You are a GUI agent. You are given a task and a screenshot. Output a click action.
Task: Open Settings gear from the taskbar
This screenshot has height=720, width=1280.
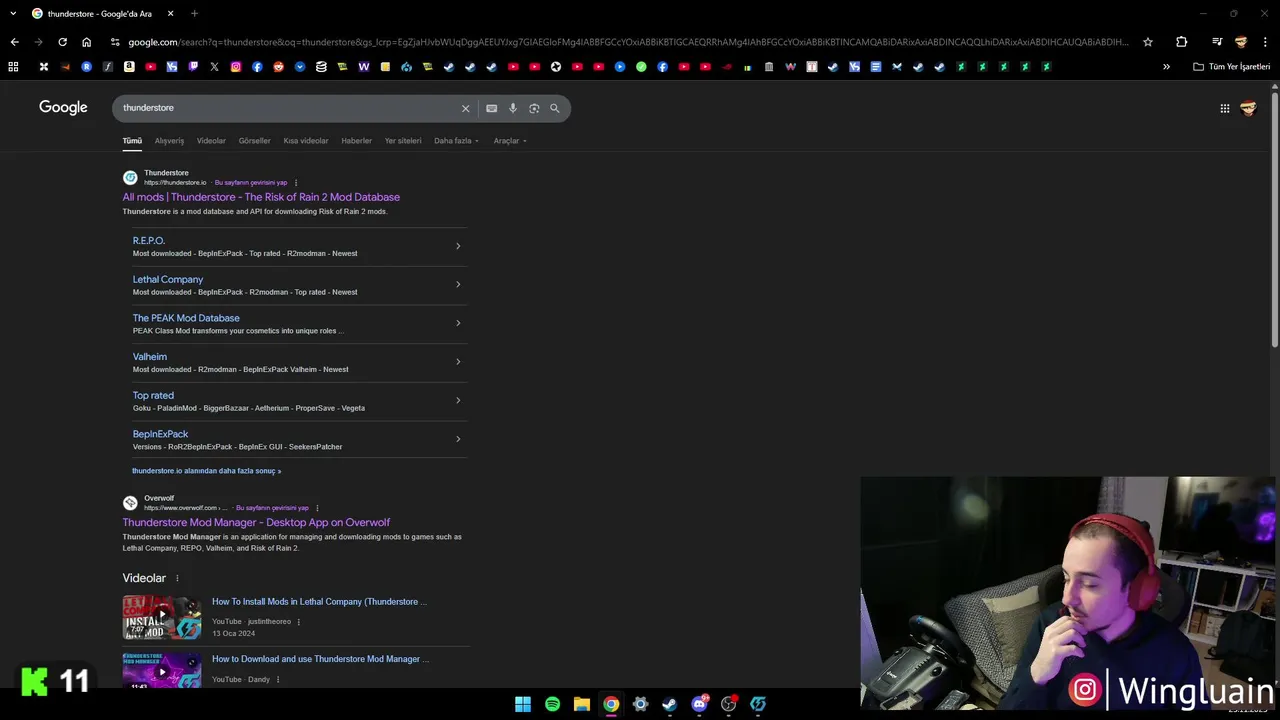click(640, 704)
